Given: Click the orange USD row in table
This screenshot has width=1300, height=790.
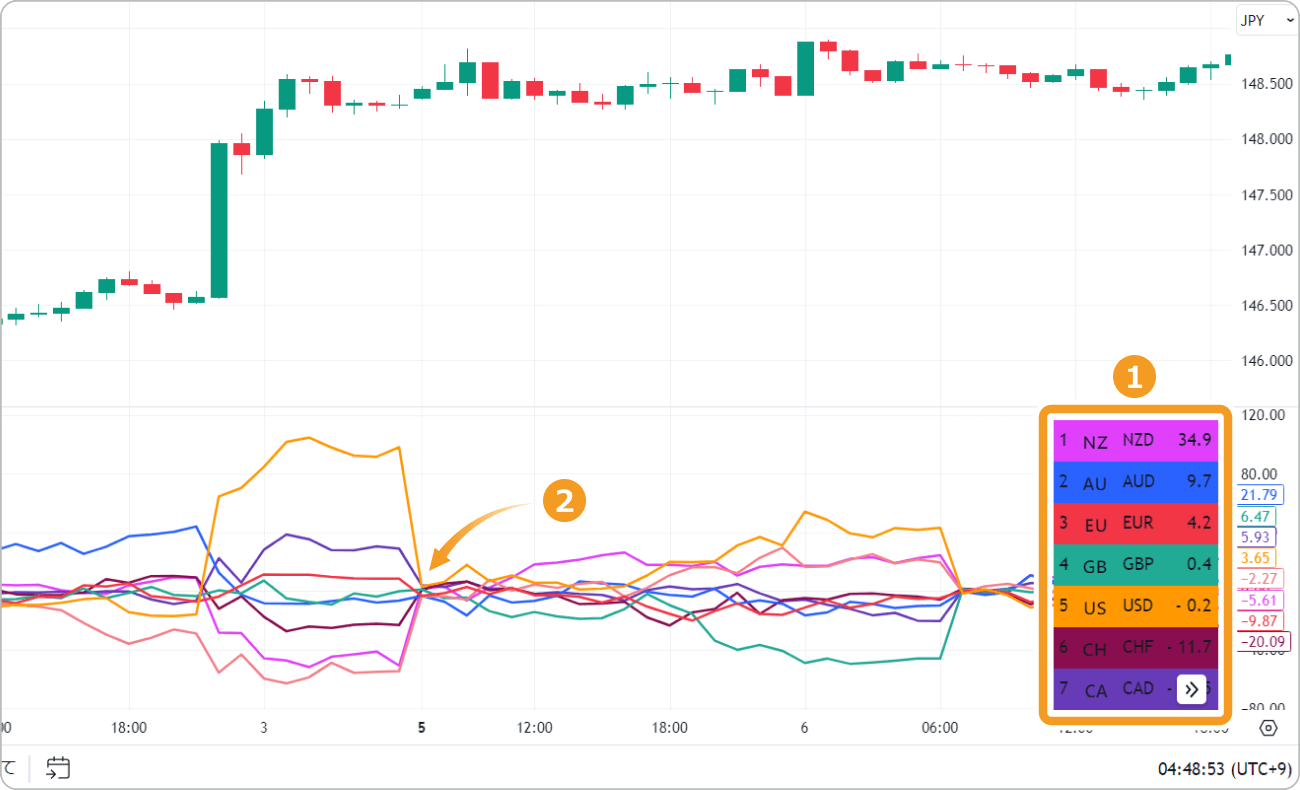Looking at the screenshot, I should pos(1136,606).
